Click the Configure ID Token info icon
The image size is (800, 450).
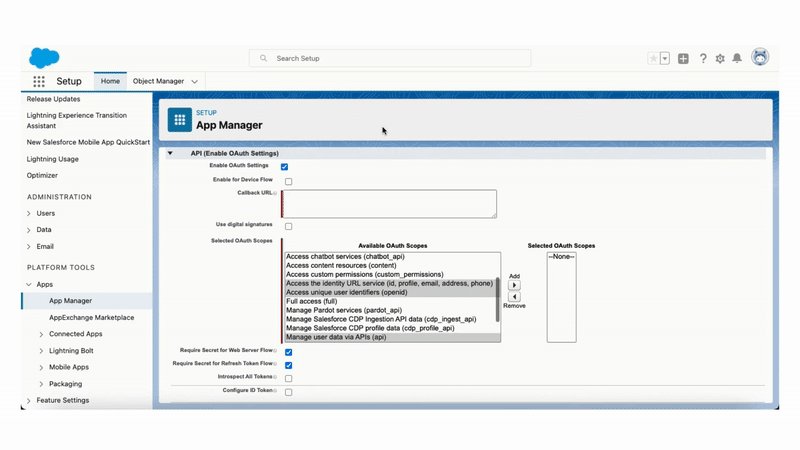275,390
